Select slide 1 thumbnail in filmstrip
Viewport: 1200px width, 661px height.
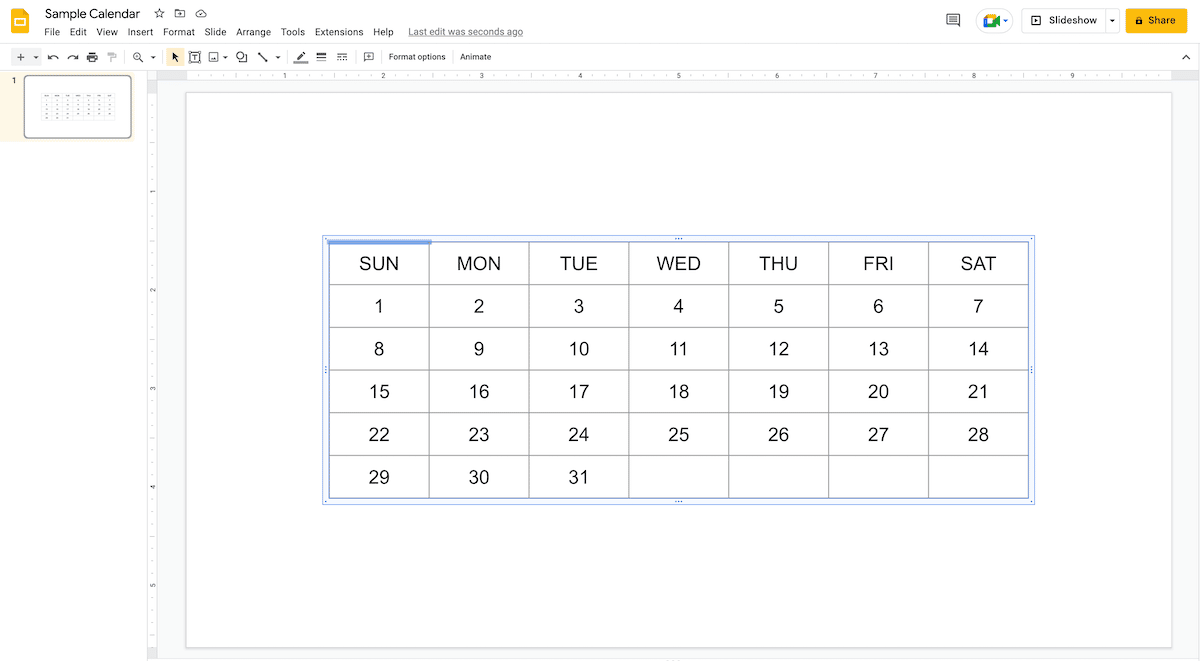pos(77,106)
